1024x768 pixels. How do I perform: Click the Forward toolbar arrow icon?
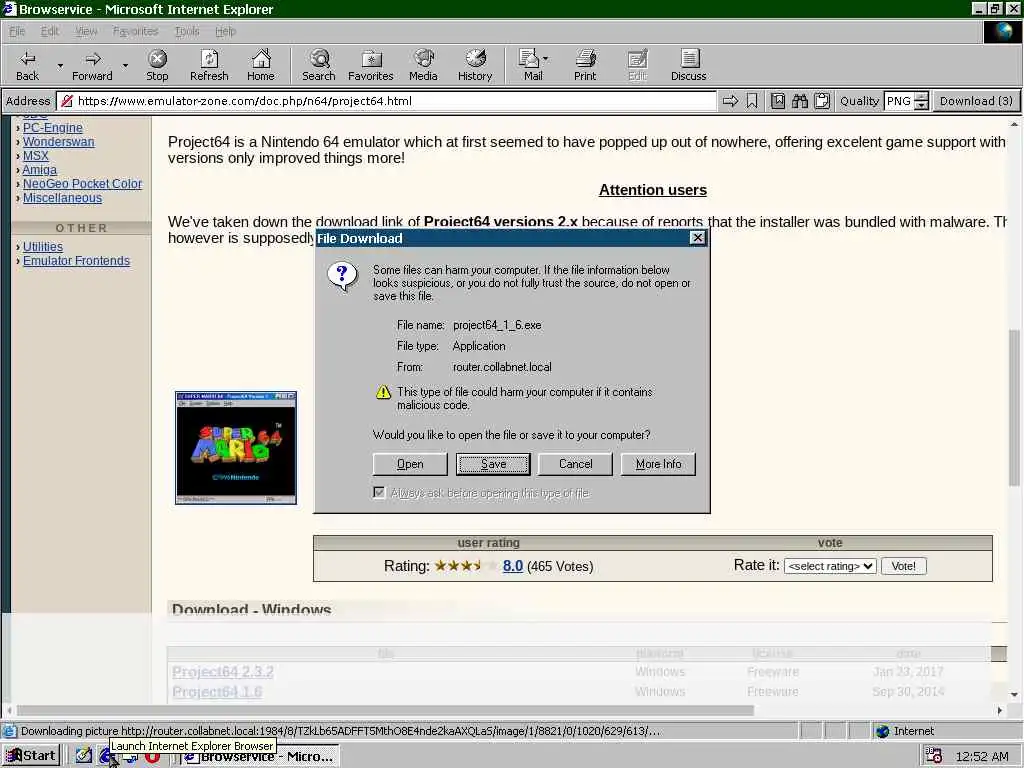point(93,59)
